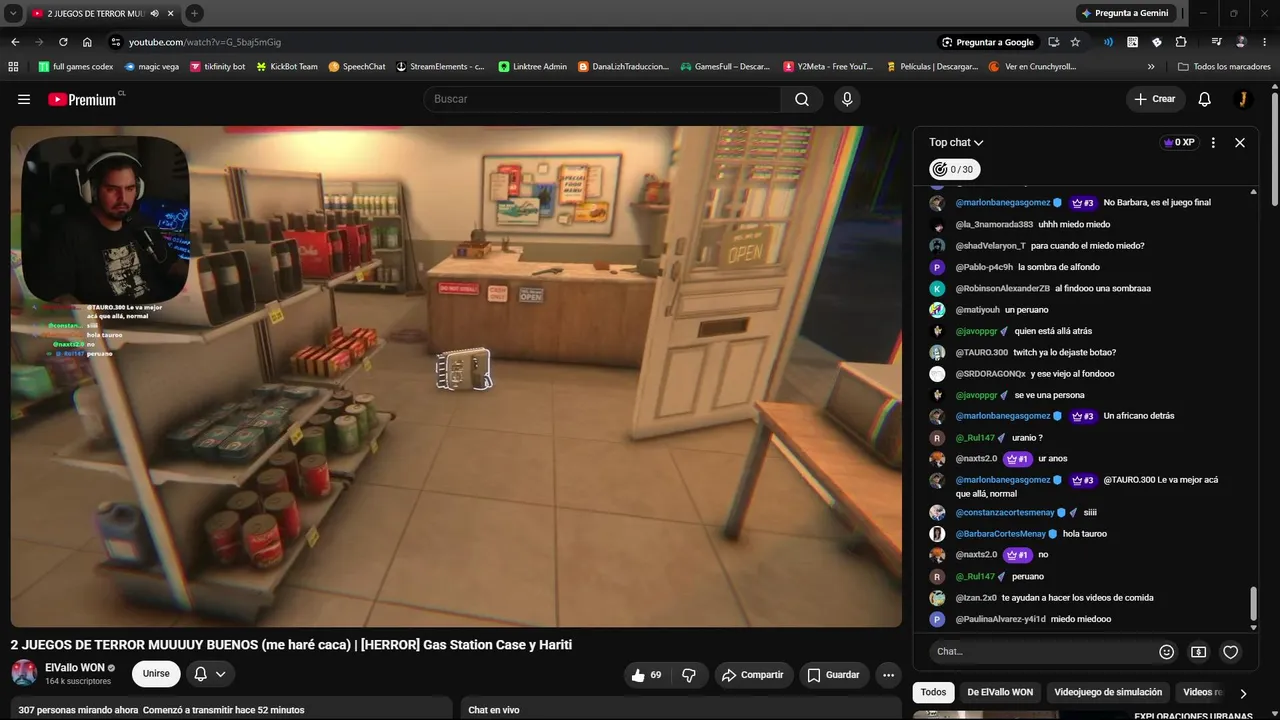Expand the notification bell options dropdown
1280x720 pixels.
pyautogui.click(x=220, y=674)
